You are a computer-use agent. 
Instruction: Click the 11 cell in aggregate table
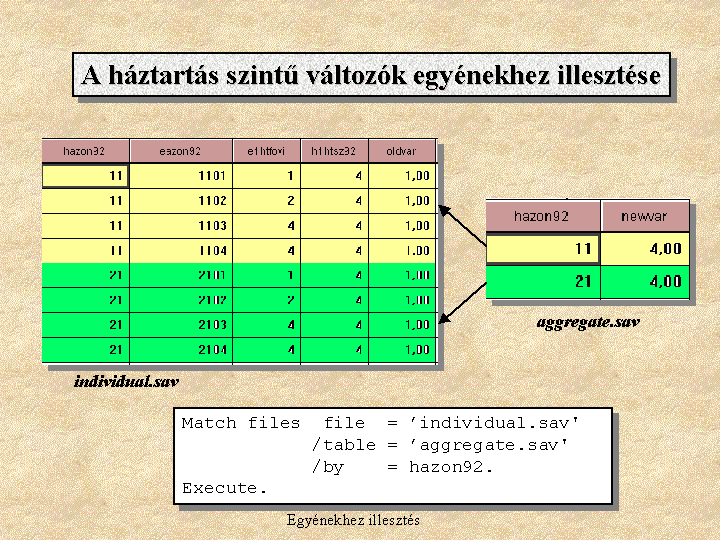542,248
